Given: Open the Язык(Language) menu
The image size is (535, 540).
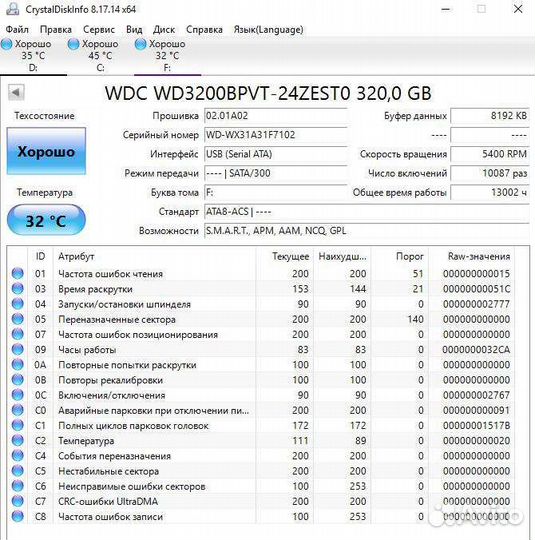Looking at the screenshot, I should click(x=268, y=30).
